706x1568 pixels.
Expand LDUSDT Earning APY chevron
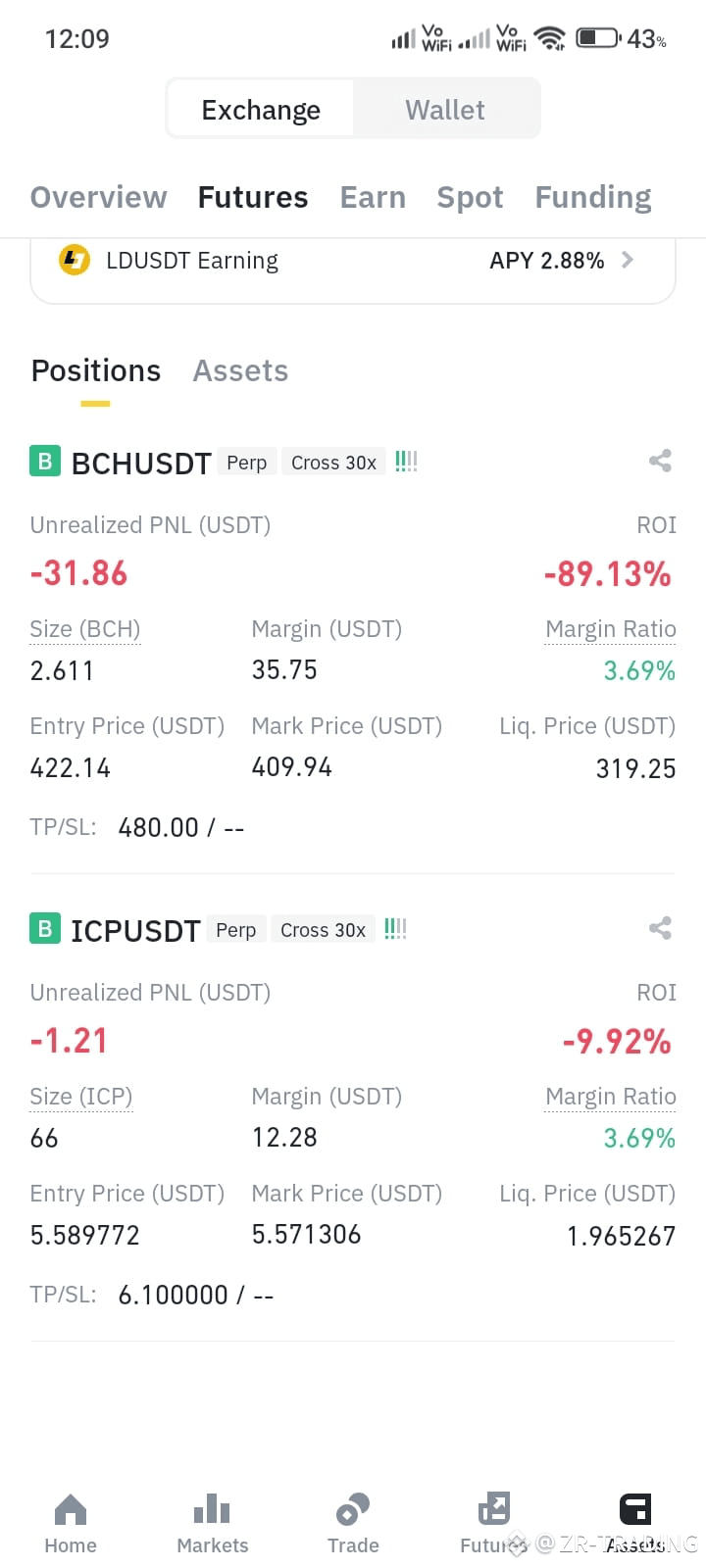coord(628,260)
